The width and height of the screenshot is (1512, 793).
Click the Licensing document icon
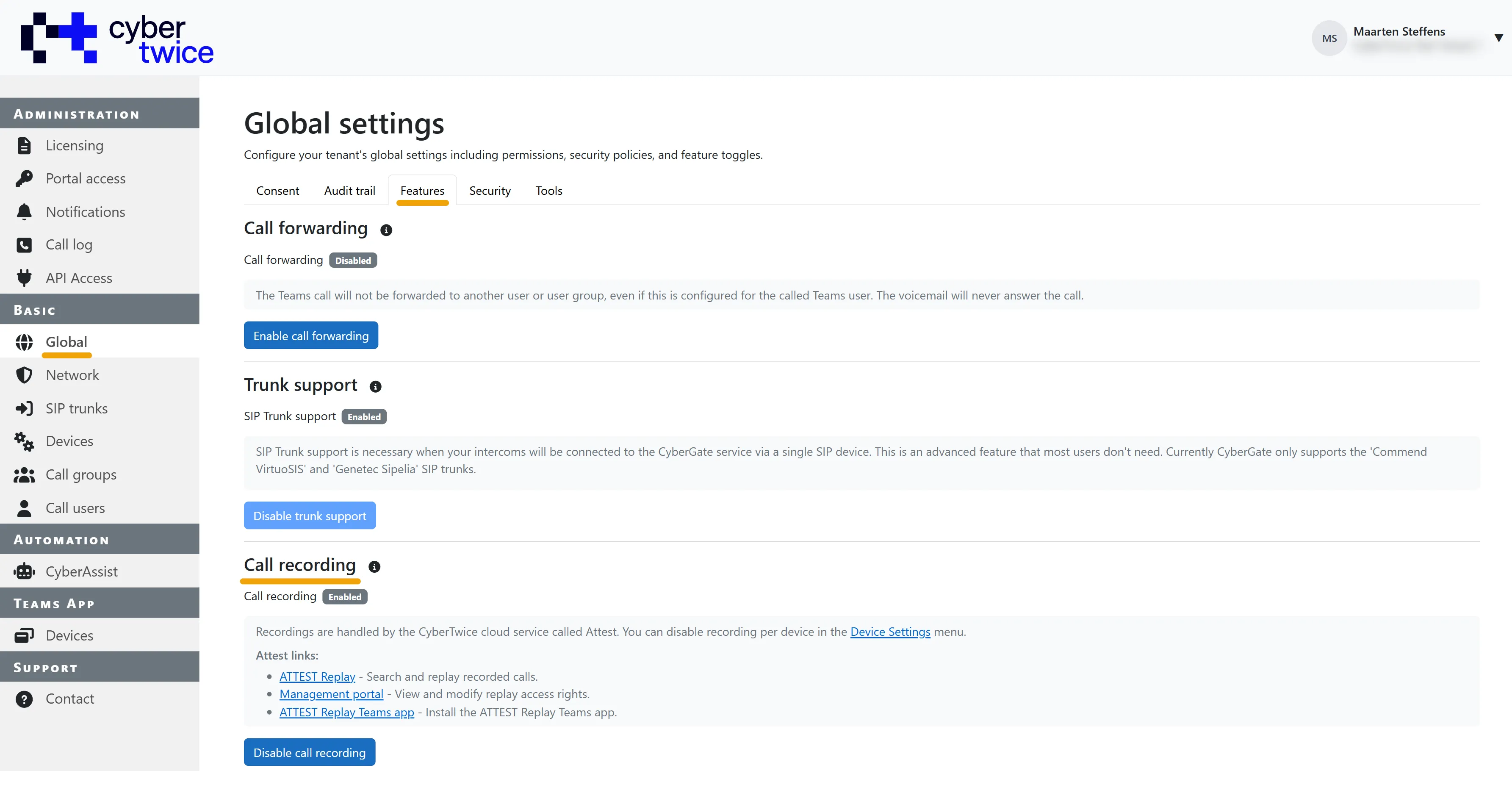[24, 146]
